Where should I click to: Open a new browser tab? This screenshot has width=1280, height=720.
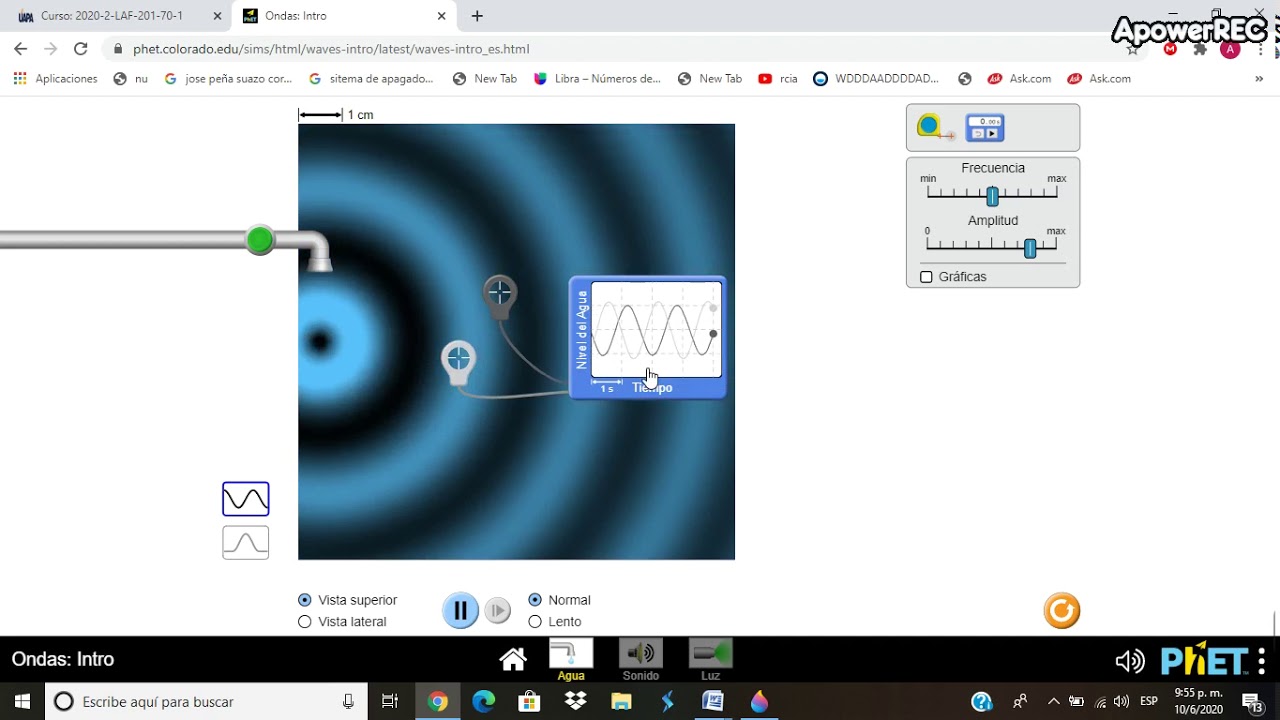point(477,16)
